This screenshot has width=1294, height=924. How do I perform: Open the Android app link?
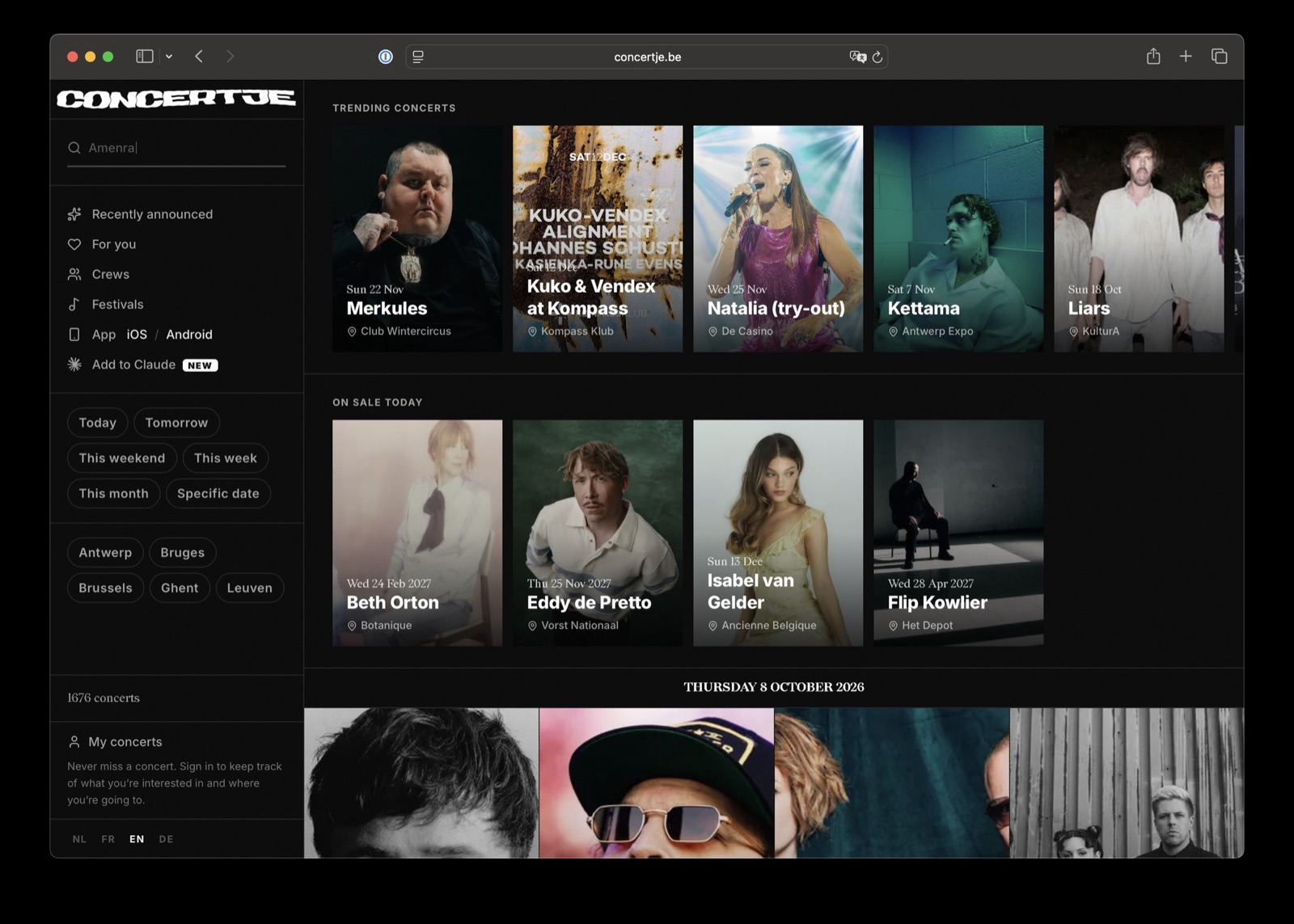[189, 335]
